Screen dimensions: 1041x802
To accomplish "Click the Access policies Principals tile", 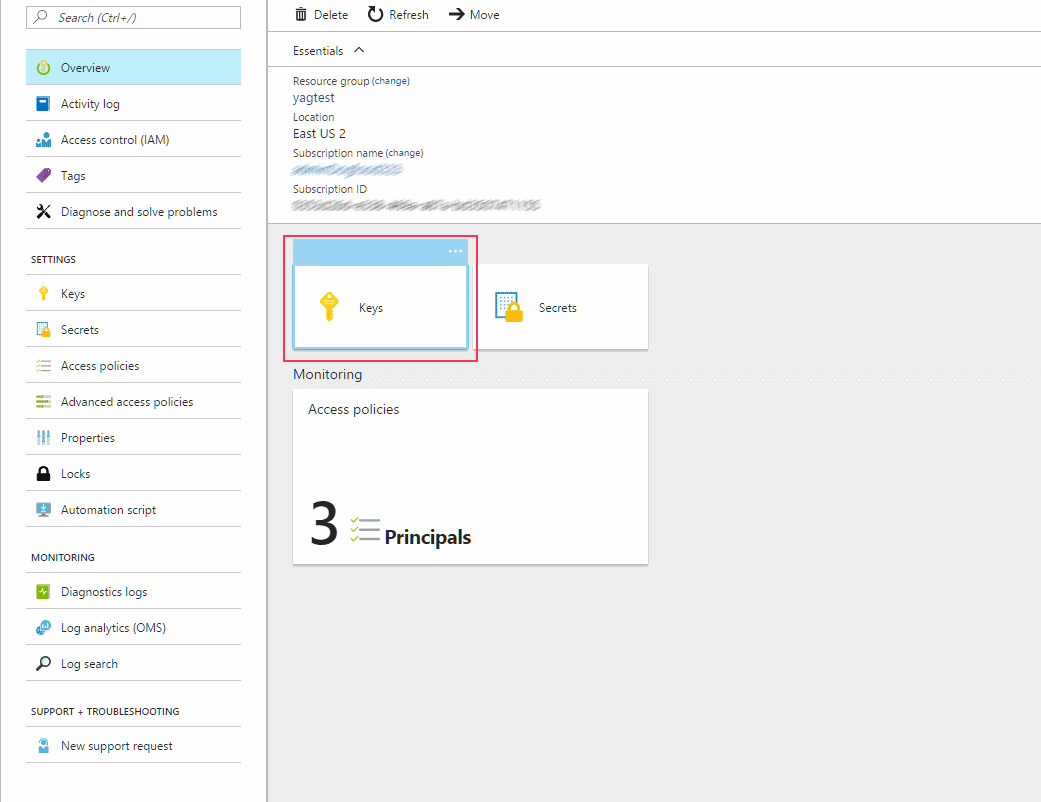I will pos(470,477).
